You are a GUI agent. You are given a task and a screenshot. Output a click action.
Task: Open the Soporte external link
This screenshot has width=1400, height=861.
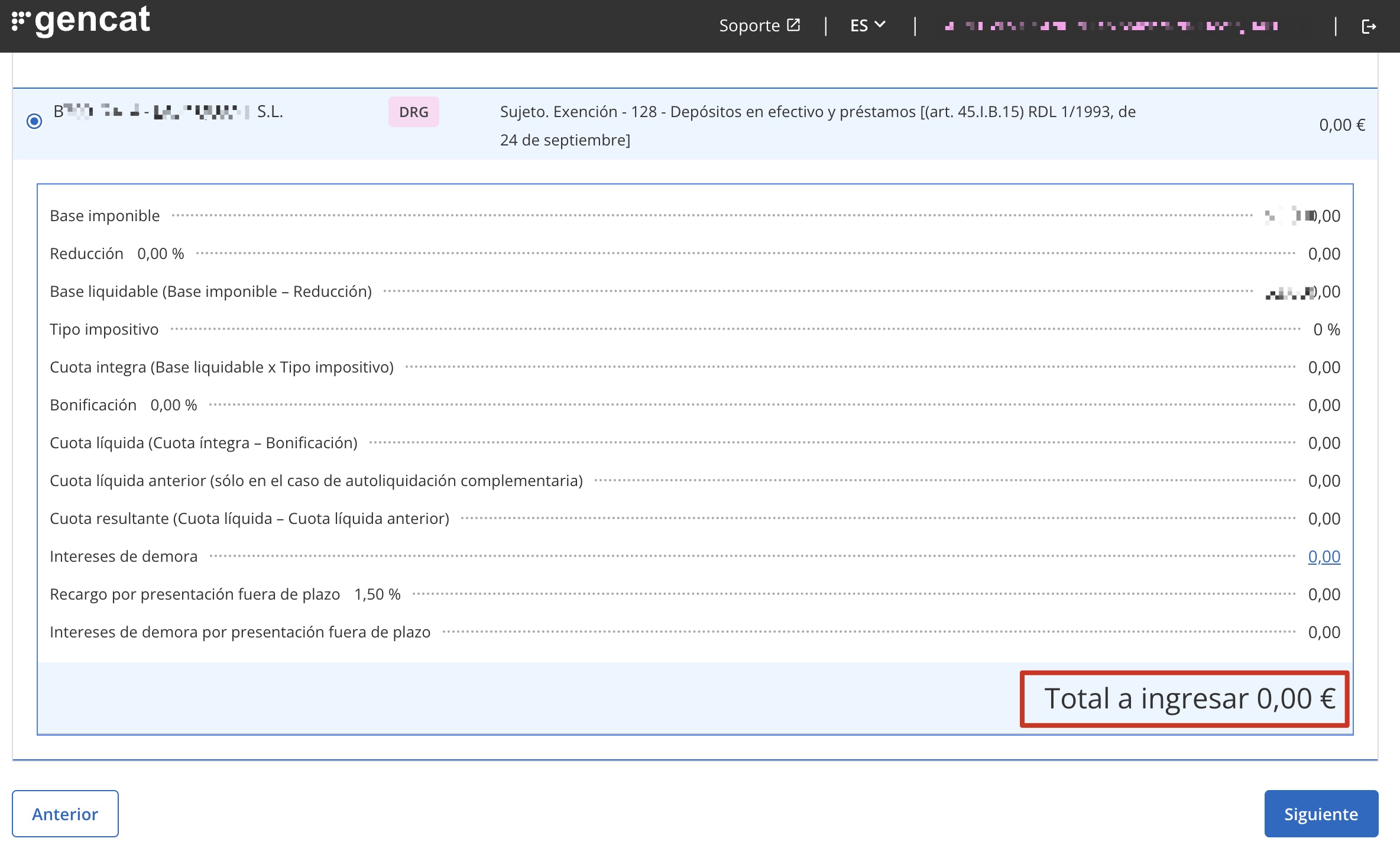click(x=749, y=26)
